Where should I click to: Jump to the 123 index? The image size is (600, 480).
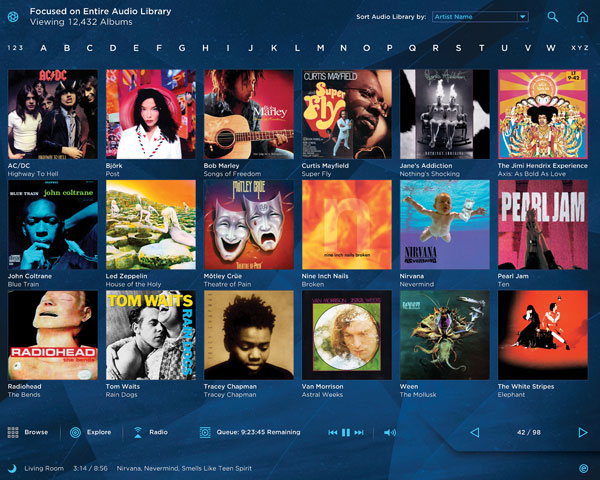[15, 48]
